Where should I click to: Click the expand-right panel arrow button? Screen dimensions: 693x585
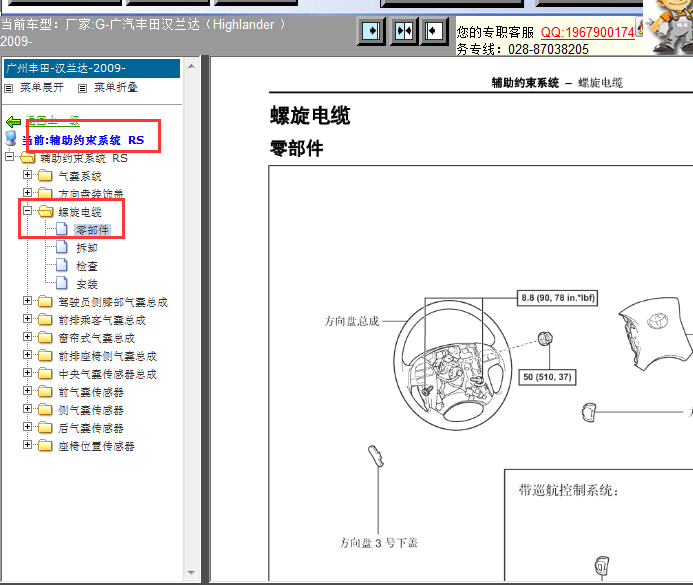point(371,31)
